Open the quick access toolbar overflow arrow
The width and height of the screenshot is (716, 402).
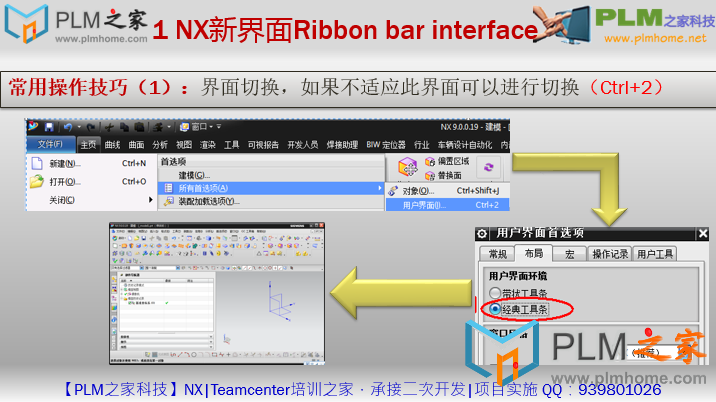point(219,127)
